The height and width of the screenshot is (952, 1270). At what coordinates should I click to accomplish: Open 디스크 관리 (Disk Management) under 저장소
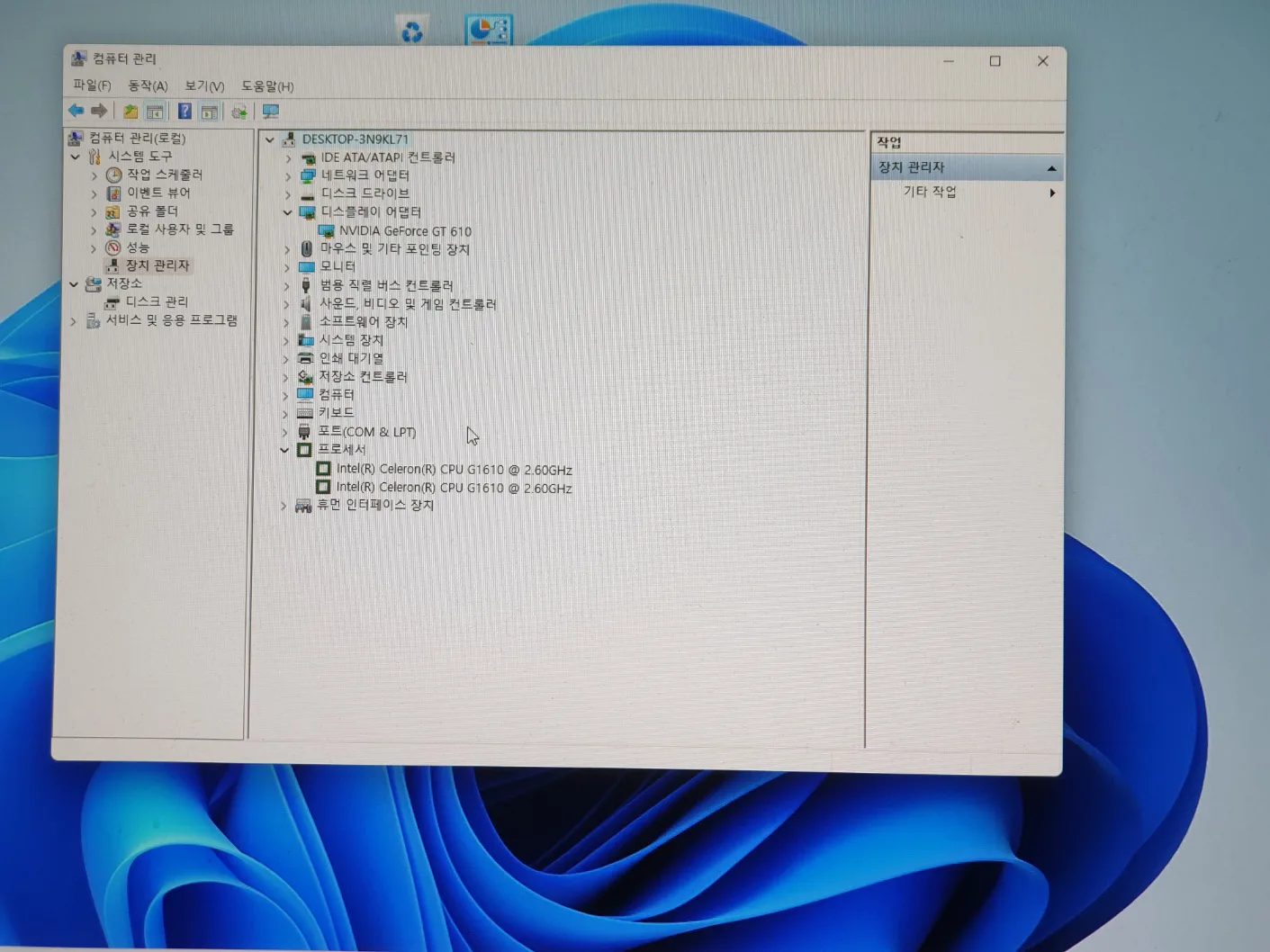157,301
